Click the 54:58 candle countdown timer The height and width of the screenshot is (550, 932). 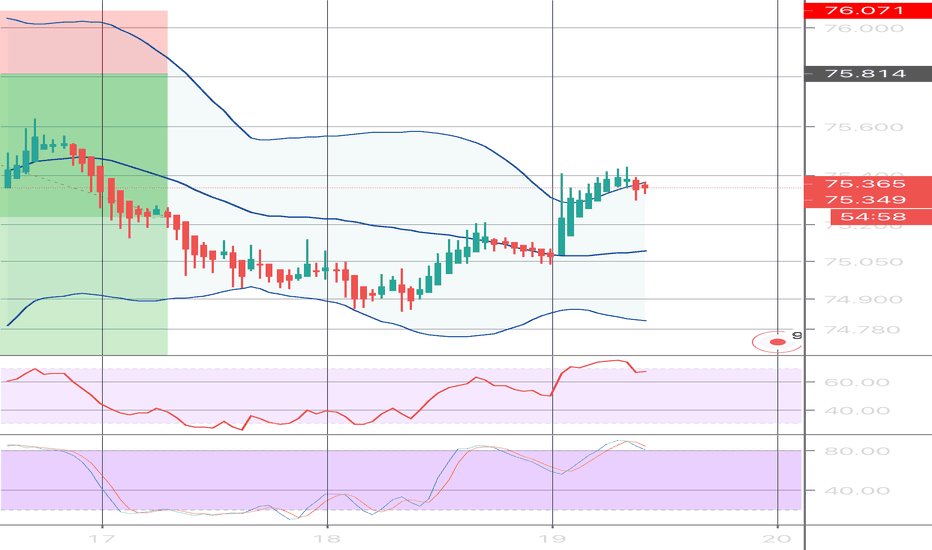(x=866, y=217)
